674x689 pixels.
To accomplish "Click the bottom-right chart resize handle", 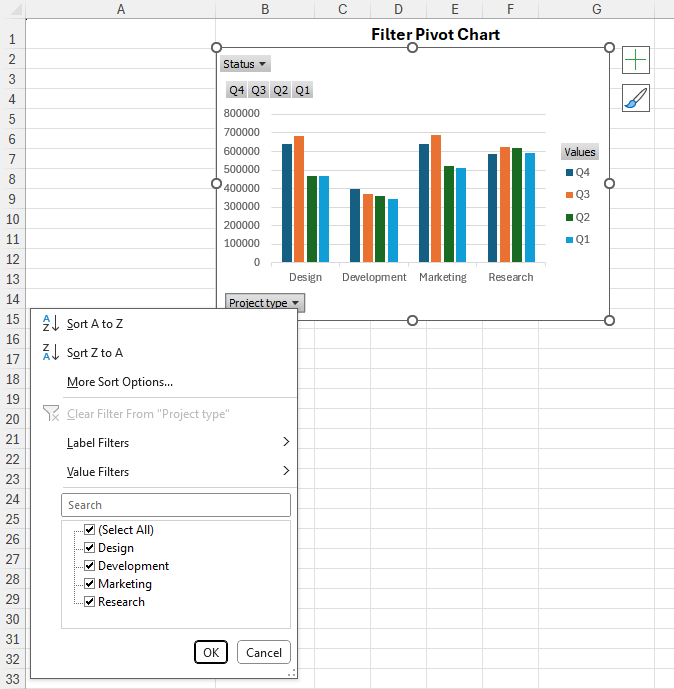I will (x=609, y=320).
